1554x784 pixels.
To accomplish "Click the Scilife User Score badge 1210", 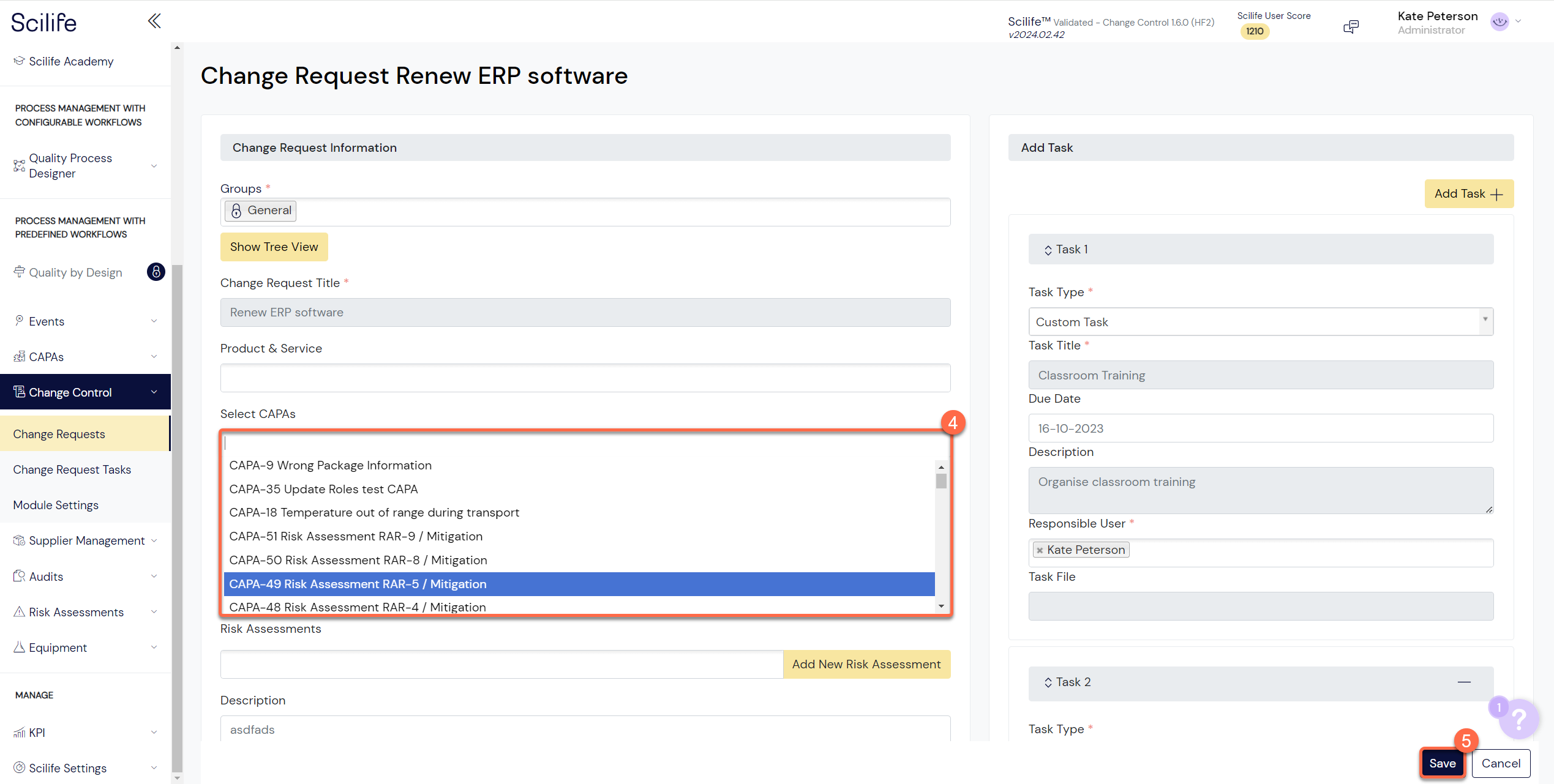I will tap(1255, 31).
